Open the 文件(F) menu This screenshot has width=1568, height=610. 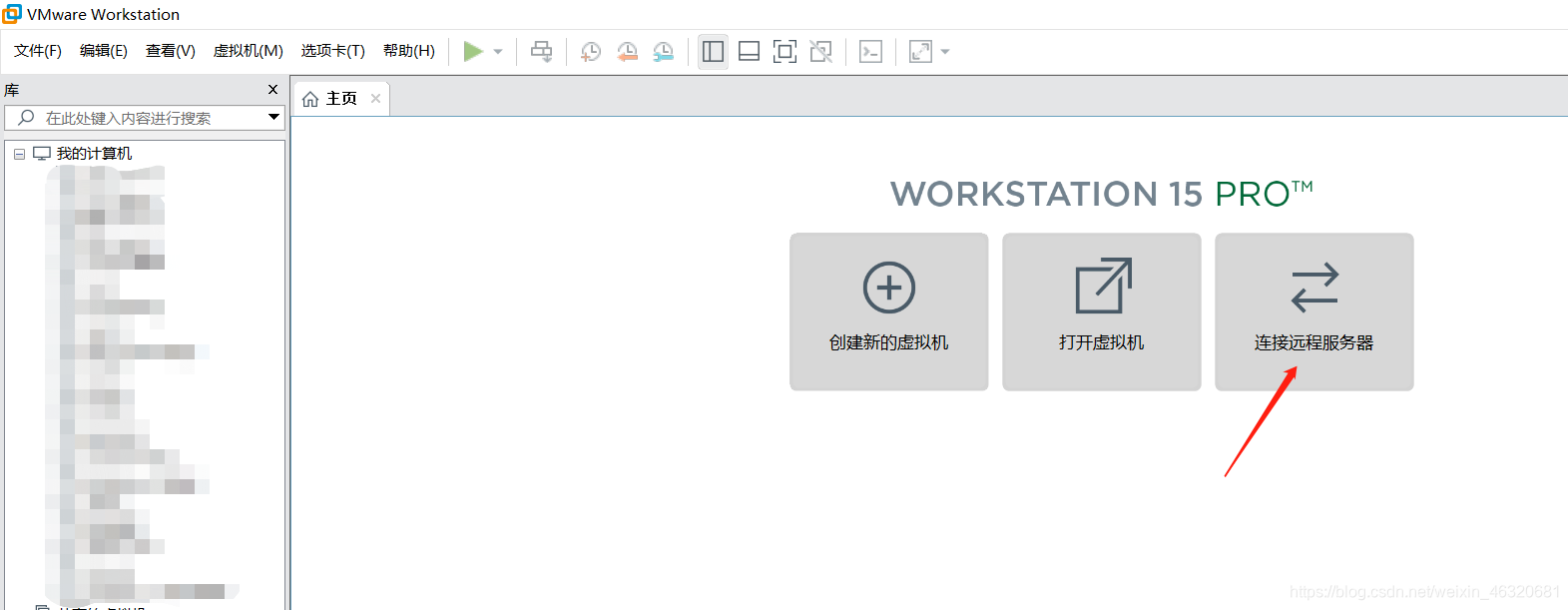click(38, 51)
